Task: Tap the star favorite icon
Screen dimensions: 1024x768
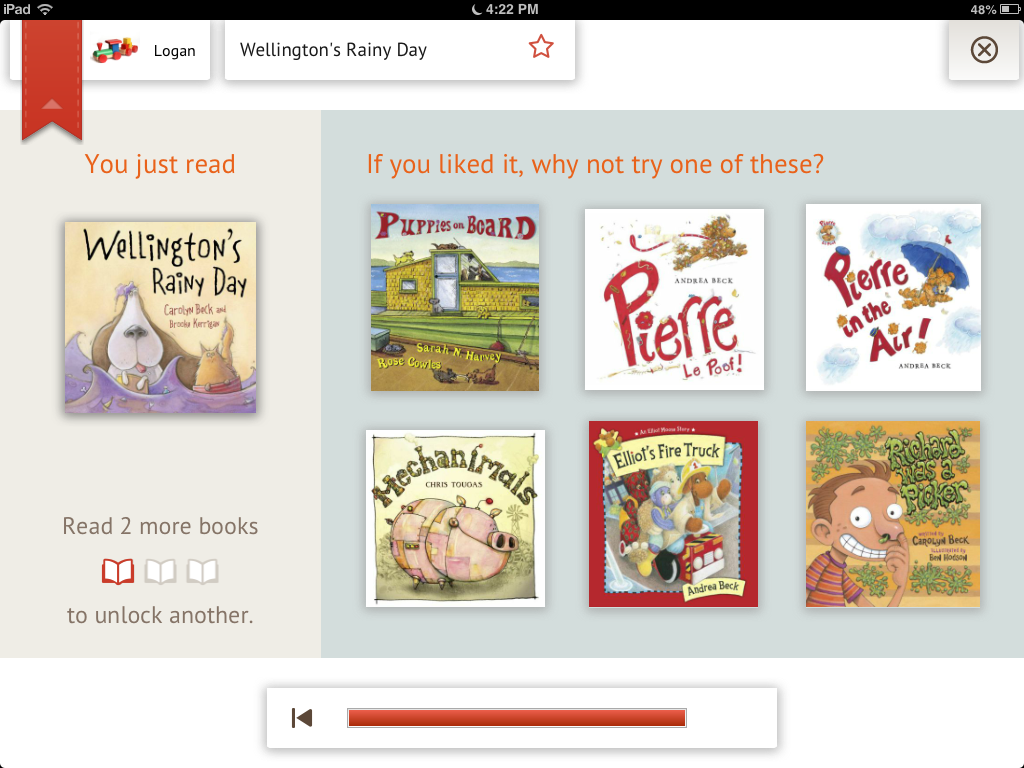Action: (x=541, y=47)
